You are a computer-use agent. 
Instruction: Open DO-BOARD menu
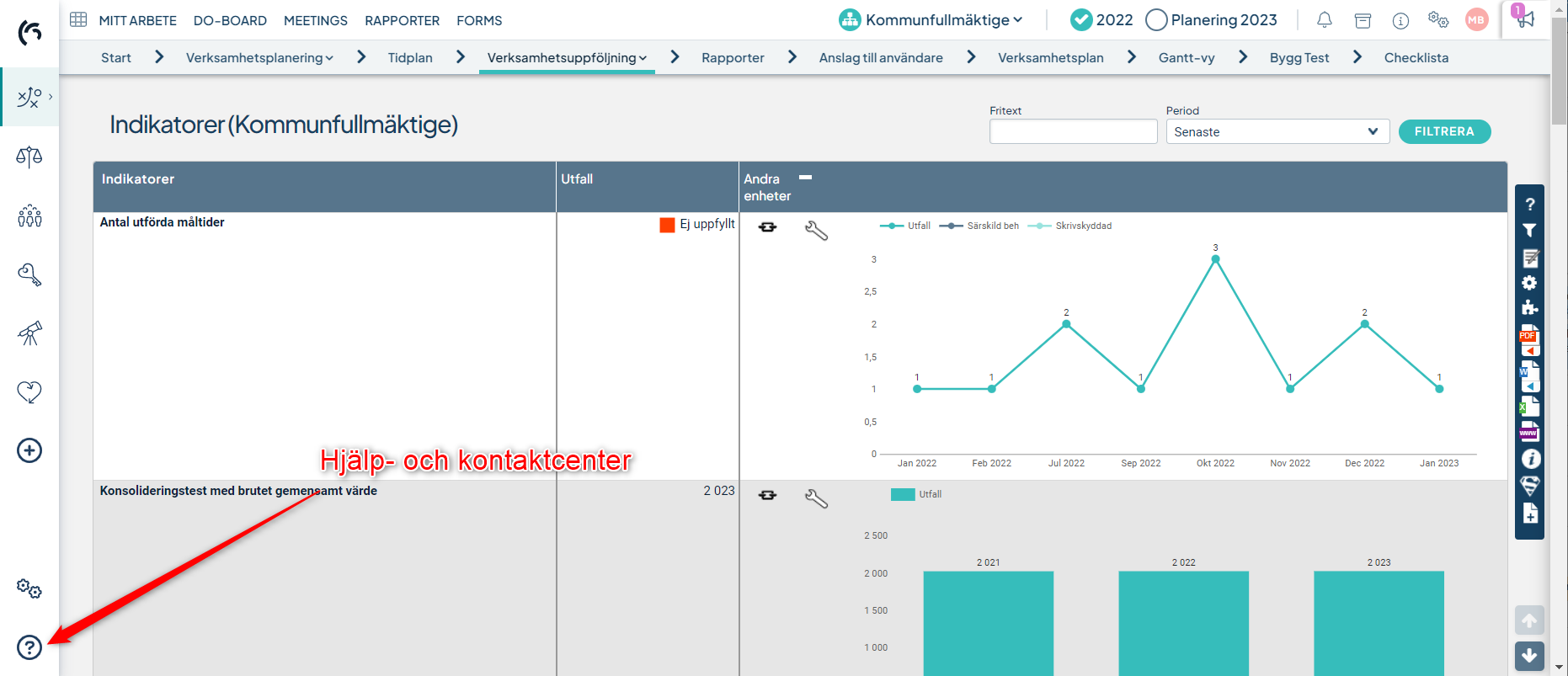[x=230, y=20]
